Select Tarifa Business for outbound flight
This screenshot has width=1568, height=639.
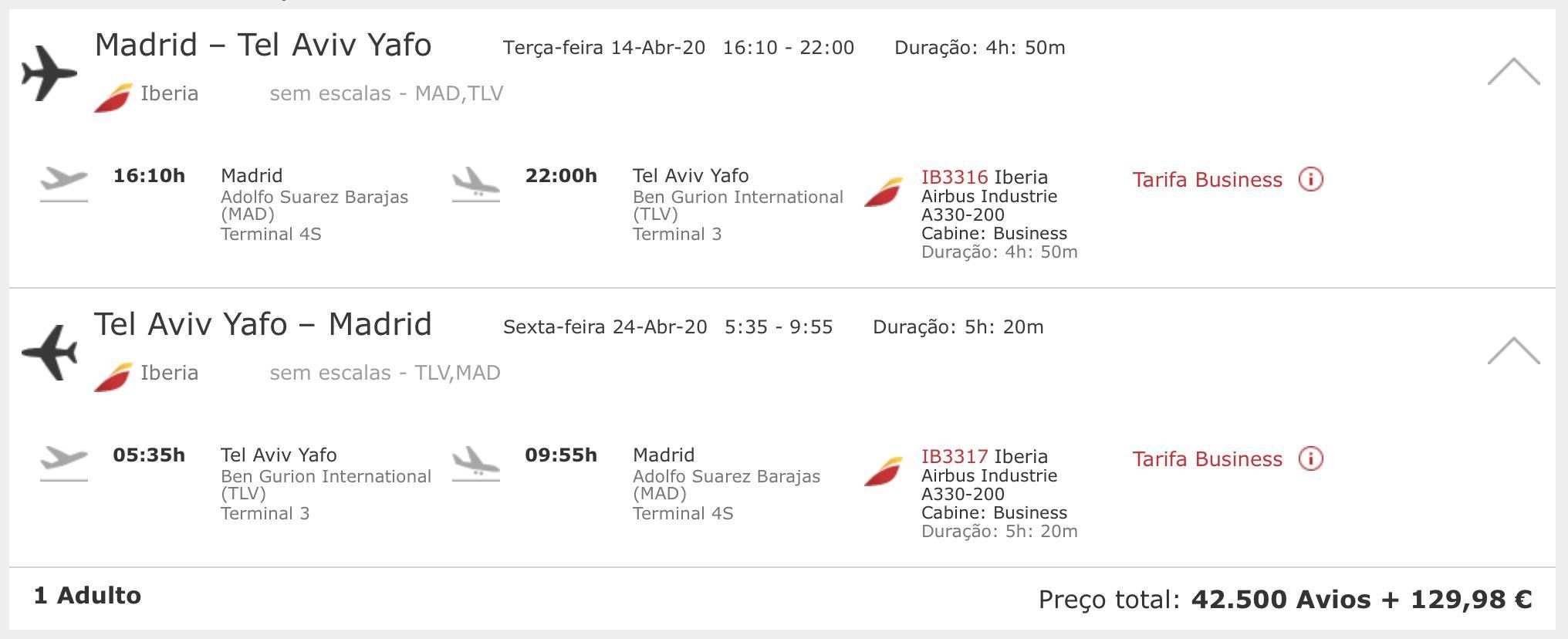click(x=1207, y=180)
